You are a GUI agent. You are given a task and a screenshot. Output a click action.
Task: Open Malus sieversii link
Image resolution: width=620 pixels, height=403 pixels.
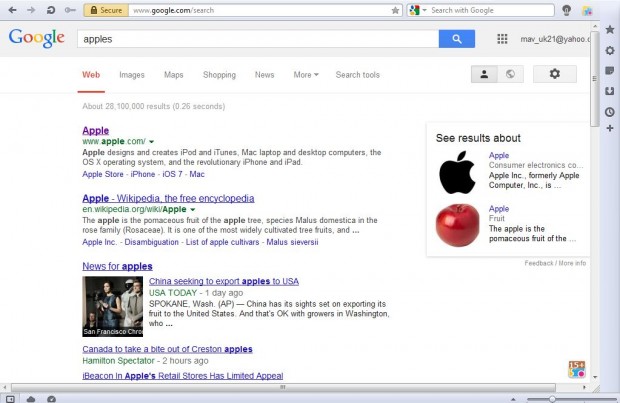click(x=292, y=242)
